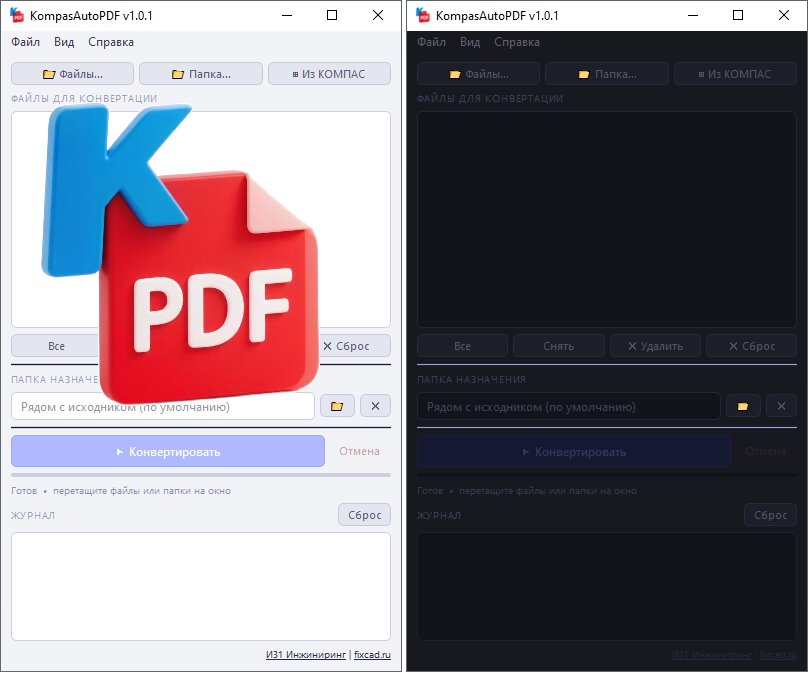
Task: Open Справка menu in light window
Action: (x=111, y=42)
